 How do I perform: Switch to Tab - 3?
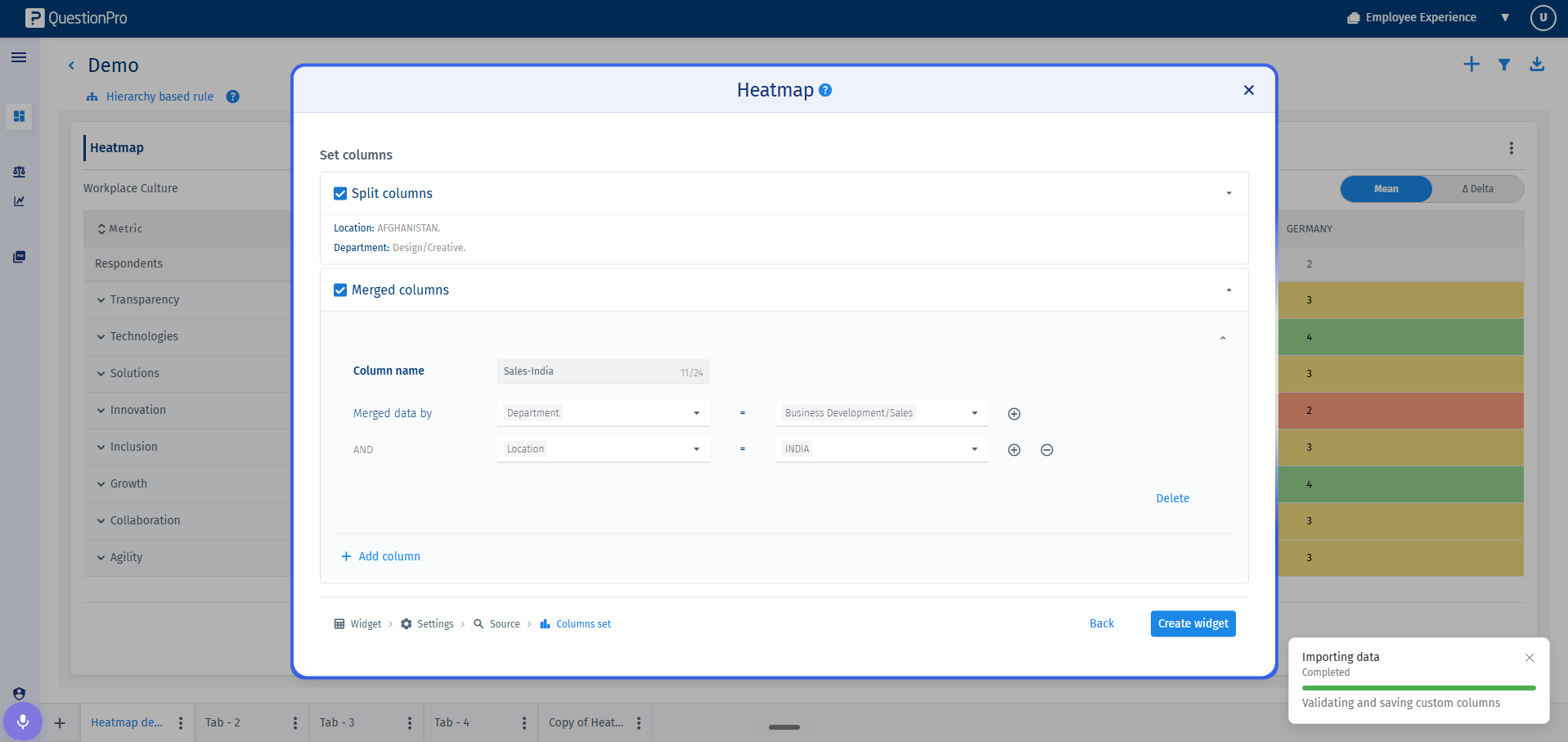[x=337, y=723]
